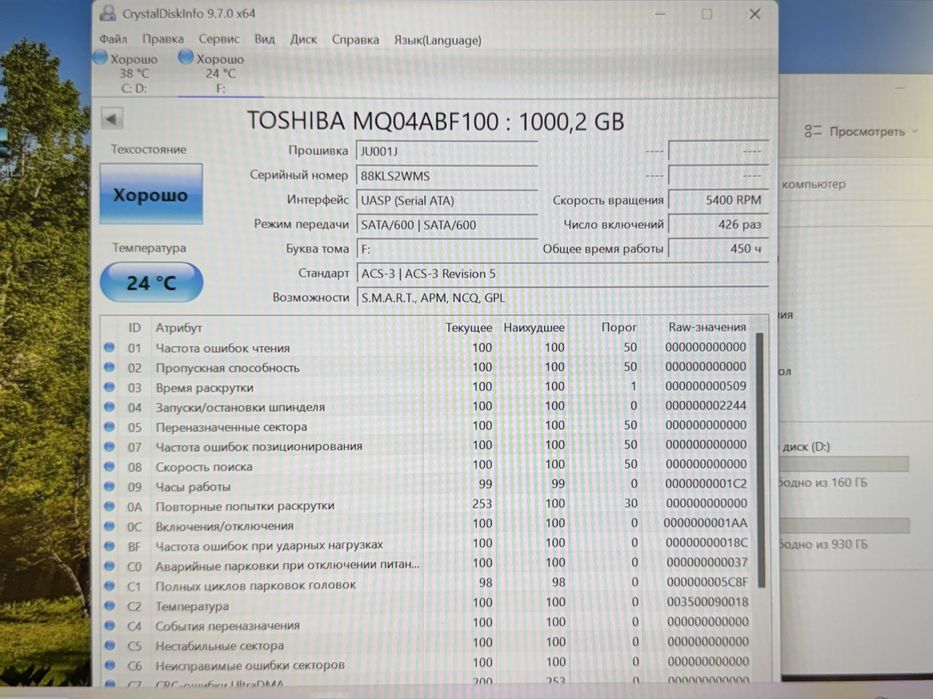
Task: Click the CrystalDiskInfo title bar icon
Action: (x=108, y=13)
